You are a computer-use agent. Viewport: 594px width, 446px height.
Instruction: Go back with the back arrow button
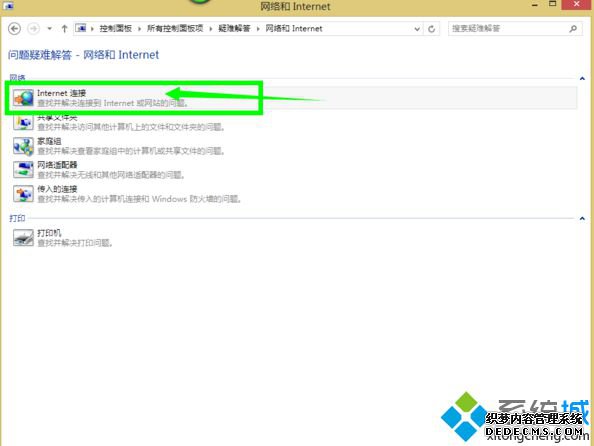(x=14, y=29)
